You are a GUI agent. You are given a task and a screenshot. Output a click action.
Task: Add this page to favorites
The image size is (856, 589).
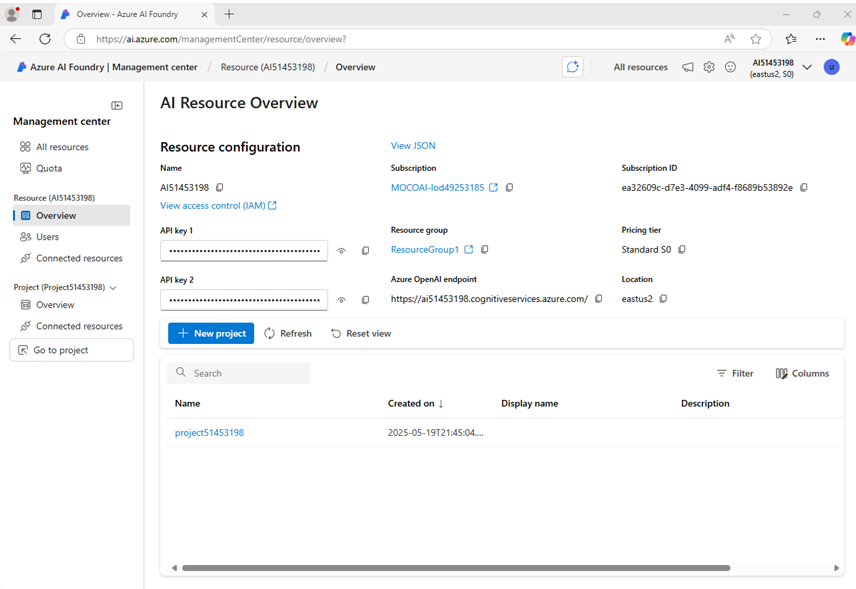[x=756, y=39]
